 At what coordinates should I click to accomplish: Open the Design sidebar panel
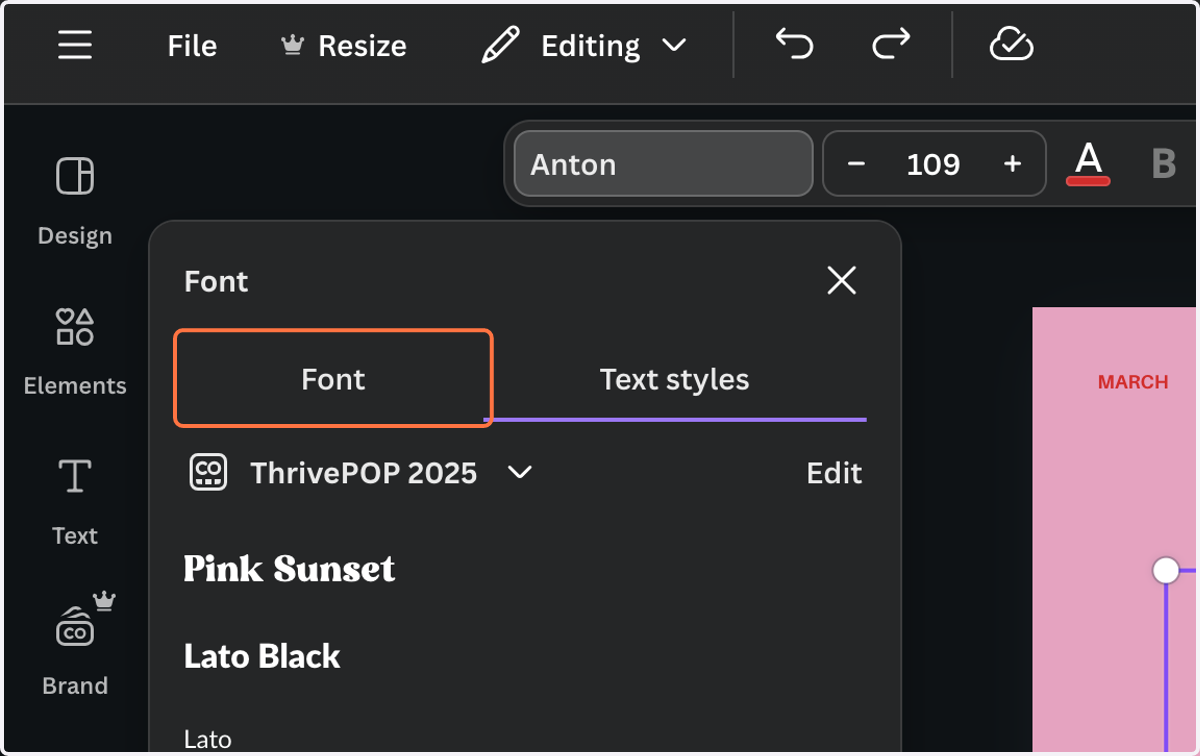click(75, 201)
